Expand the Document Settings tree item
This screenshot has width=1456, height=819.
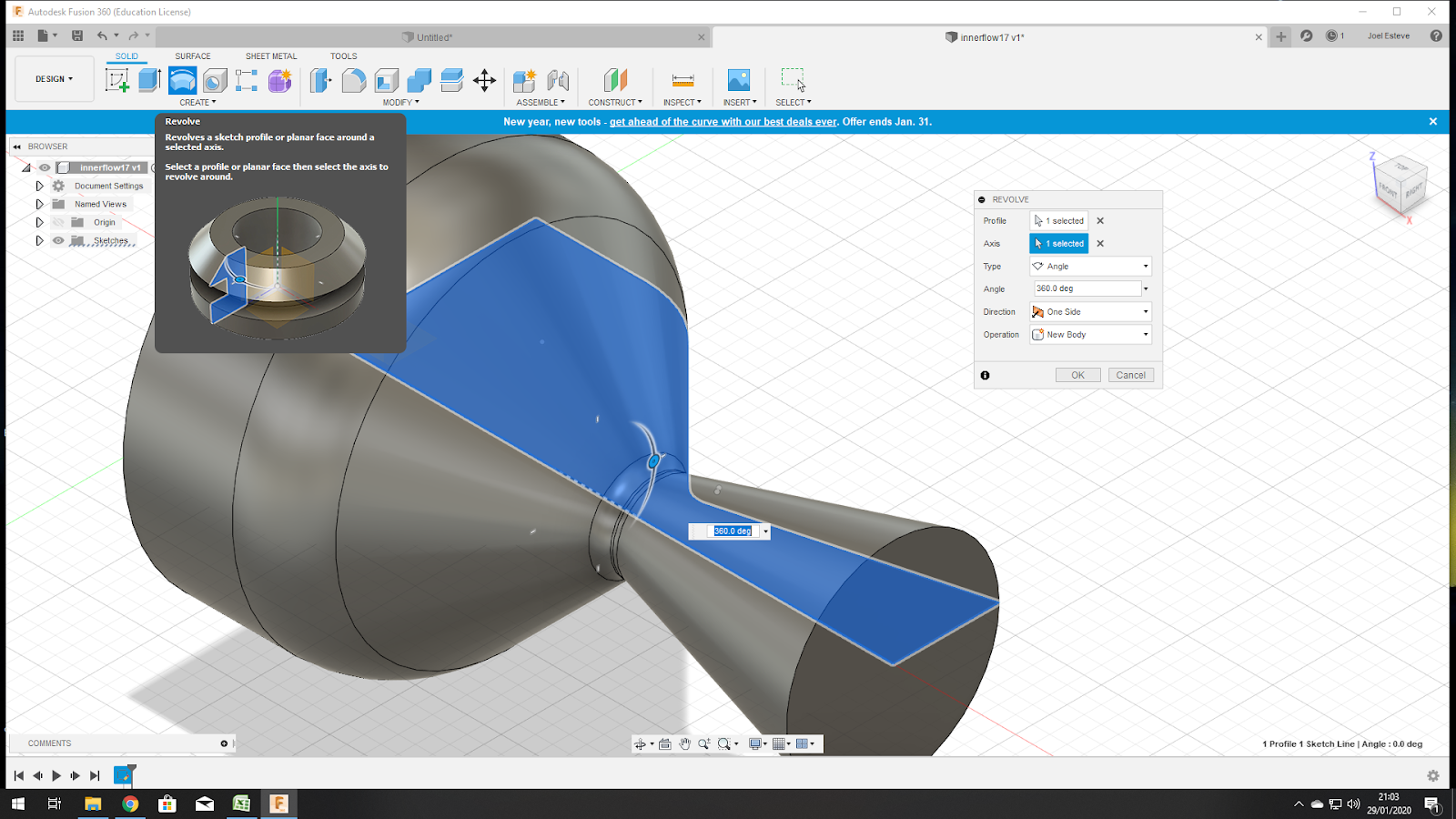(x=39, y=185)
